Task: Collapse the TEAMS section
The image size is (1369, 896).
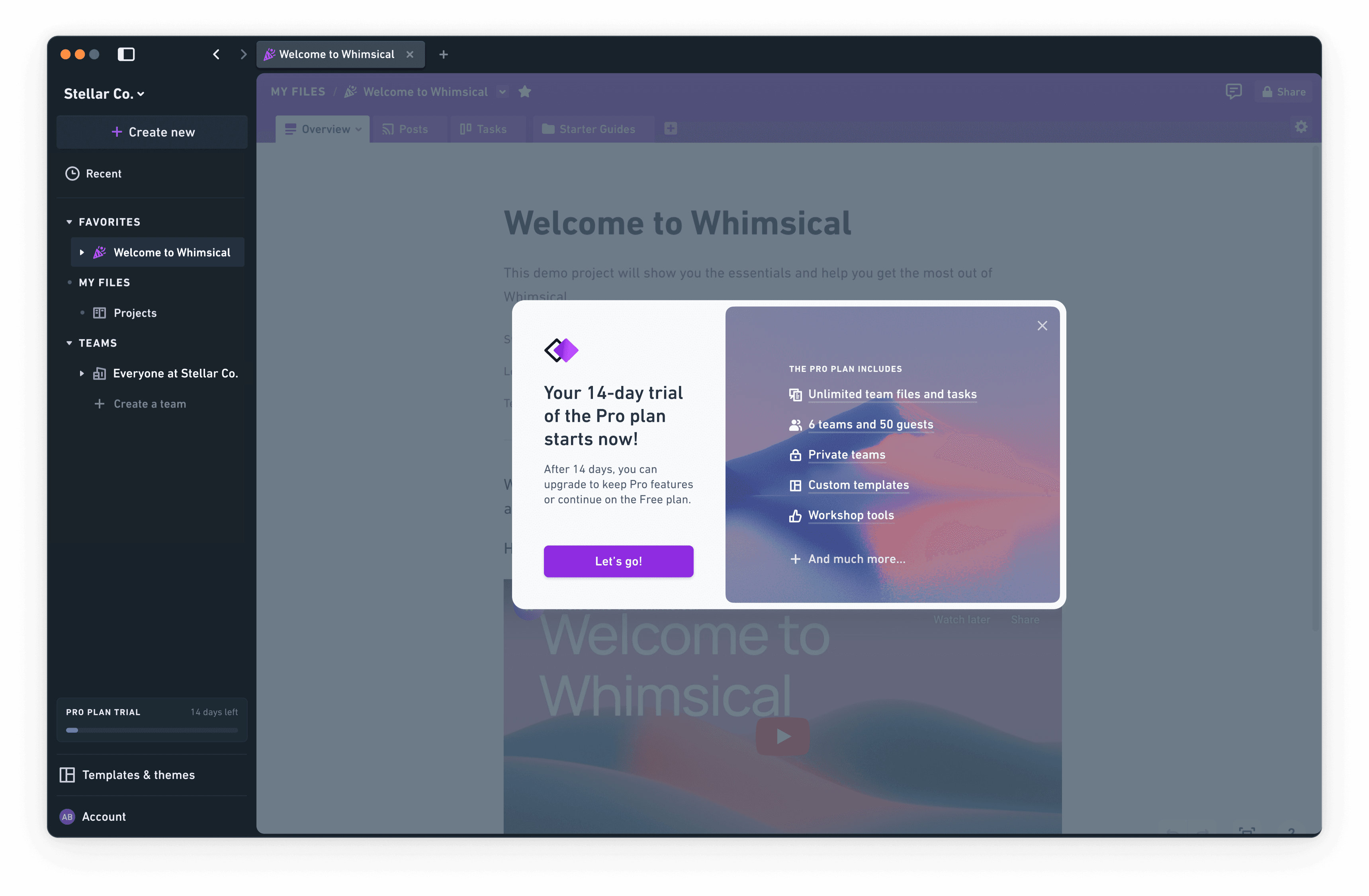Action: click(x=69, y=343)
